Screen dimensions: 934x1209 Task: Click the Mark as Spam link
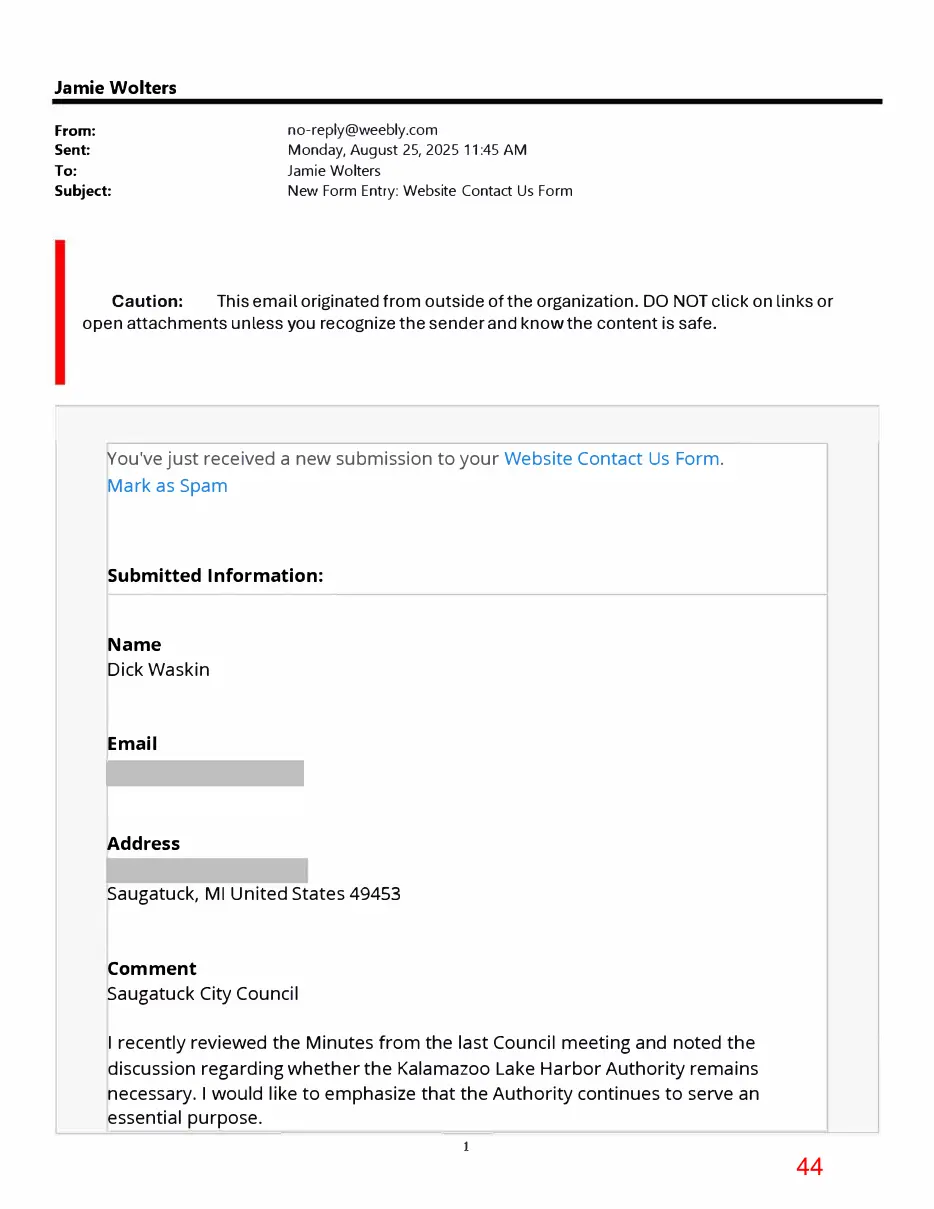coord(167,486)
